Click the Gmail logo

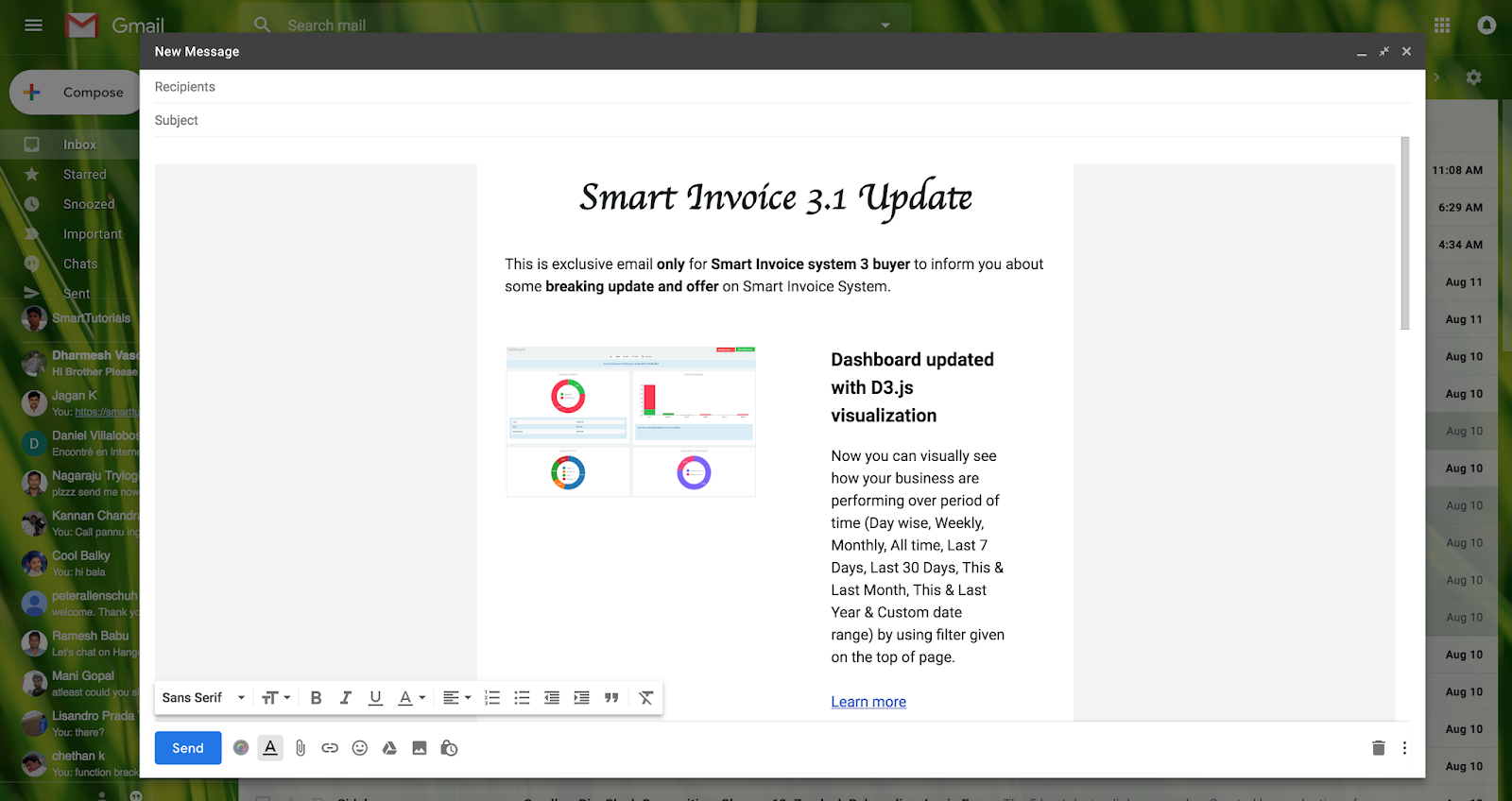(x=115, y=26)
